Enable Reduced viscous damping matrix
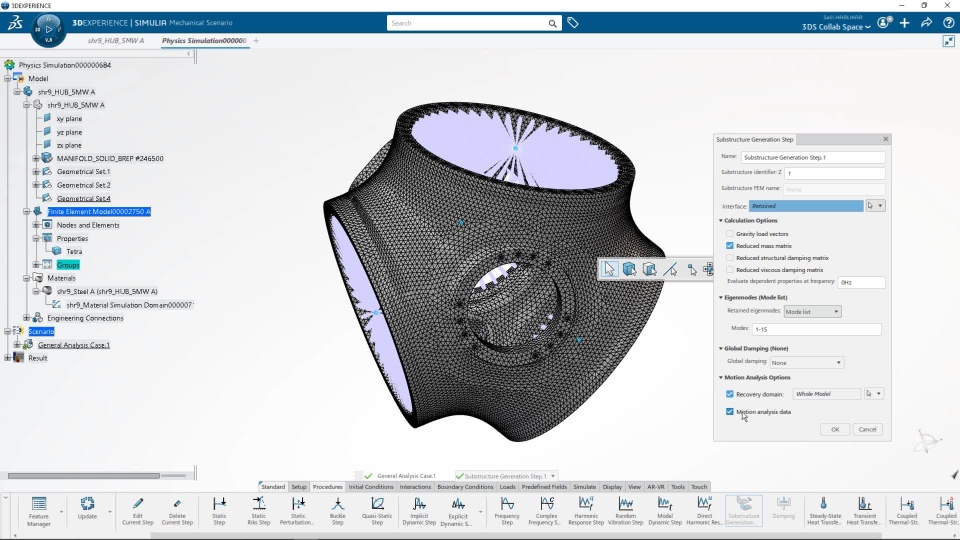Image resolution: width=960 pixels, height=540 pixels. [730, 269]
